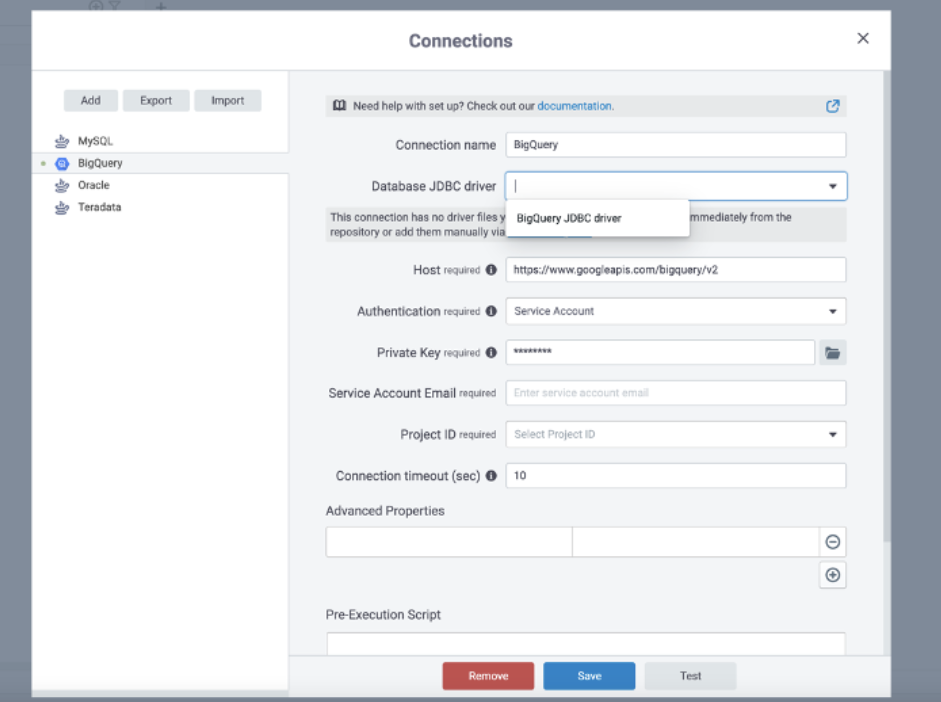This screenshot has height=702, width=941.
Task: Select Oracle connection in the list
Action: (x=160, y=185)
